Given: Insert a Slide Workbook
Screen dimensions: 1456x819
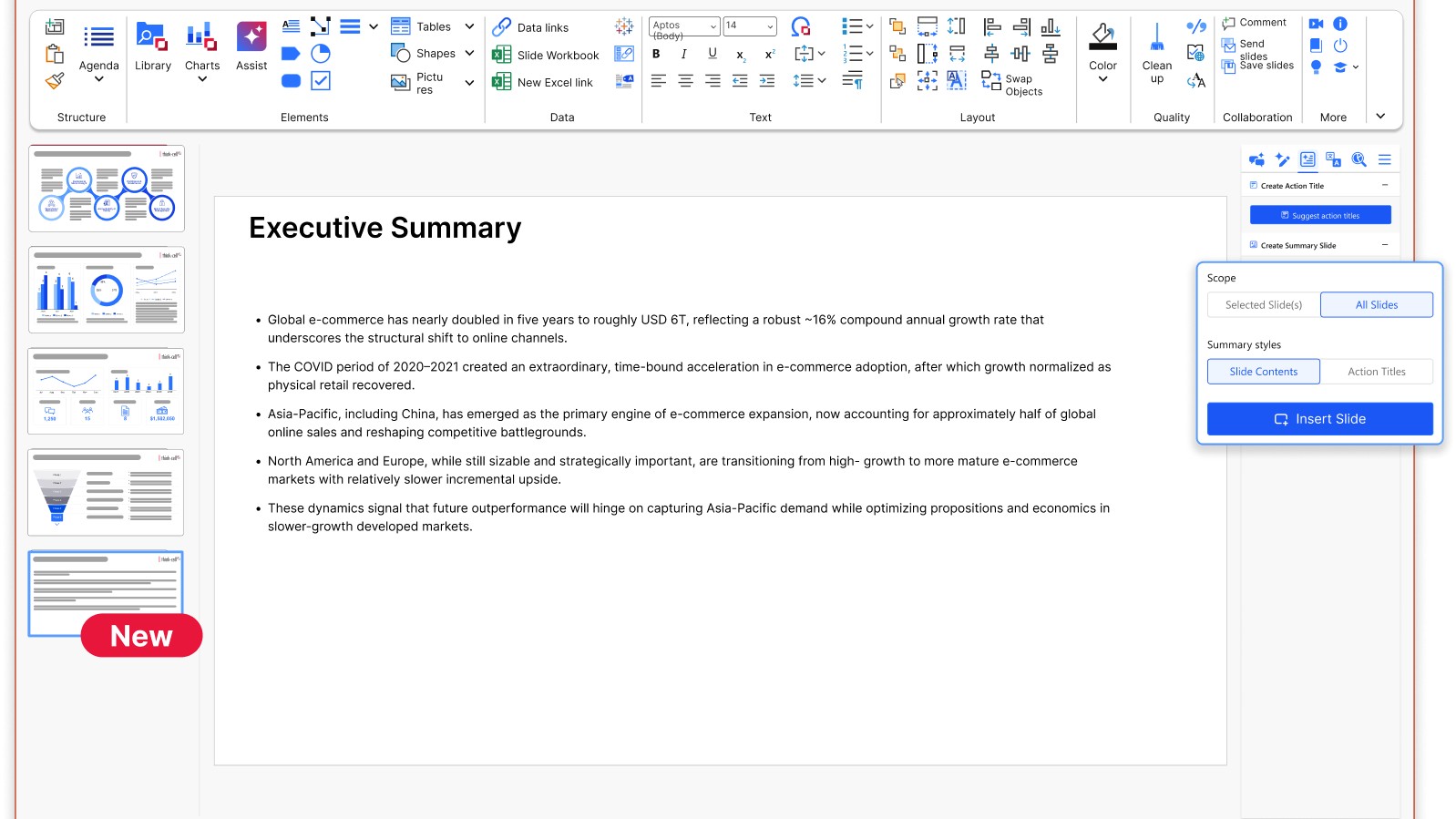Looking at the screenshot, I should (546, 55).
